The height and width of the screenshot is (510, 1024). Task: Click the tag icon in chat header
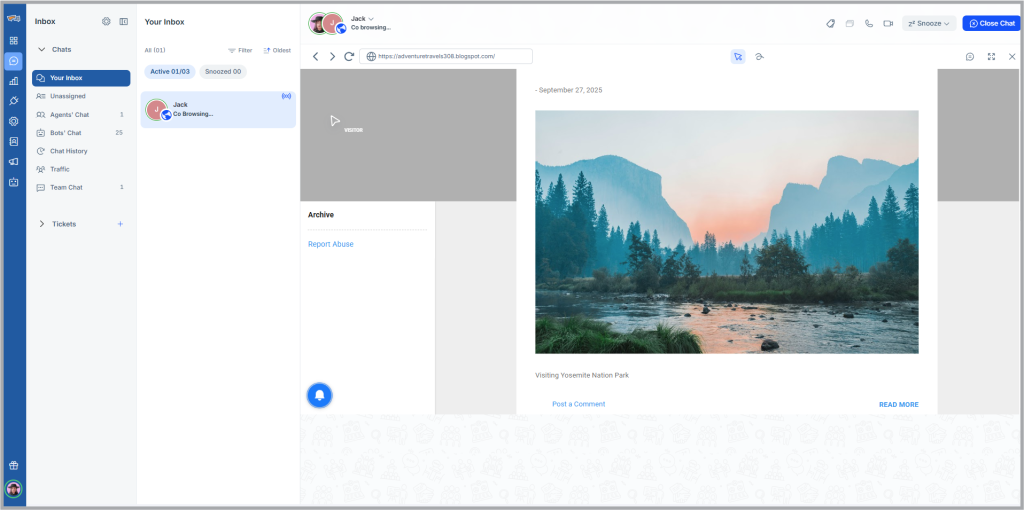831,23
